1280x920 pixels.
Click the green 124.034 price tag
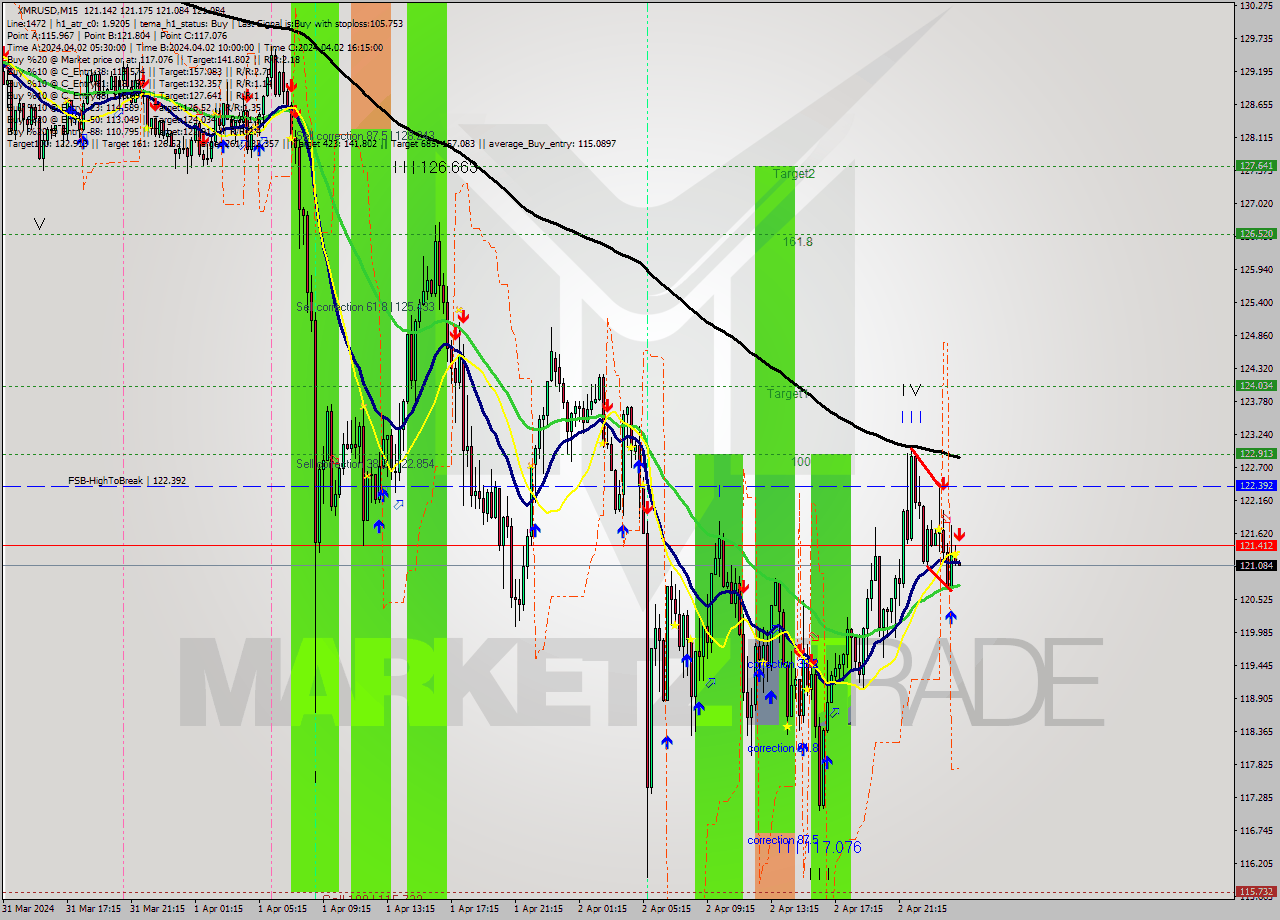tap(1257, 385)
